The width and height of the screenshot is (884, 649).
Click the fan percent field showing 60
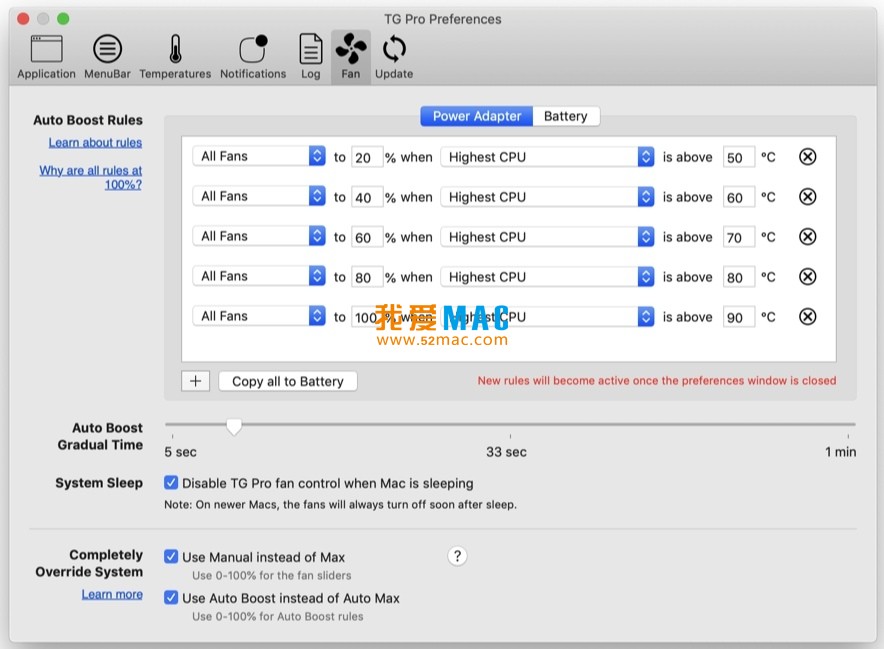click(367, 237)
